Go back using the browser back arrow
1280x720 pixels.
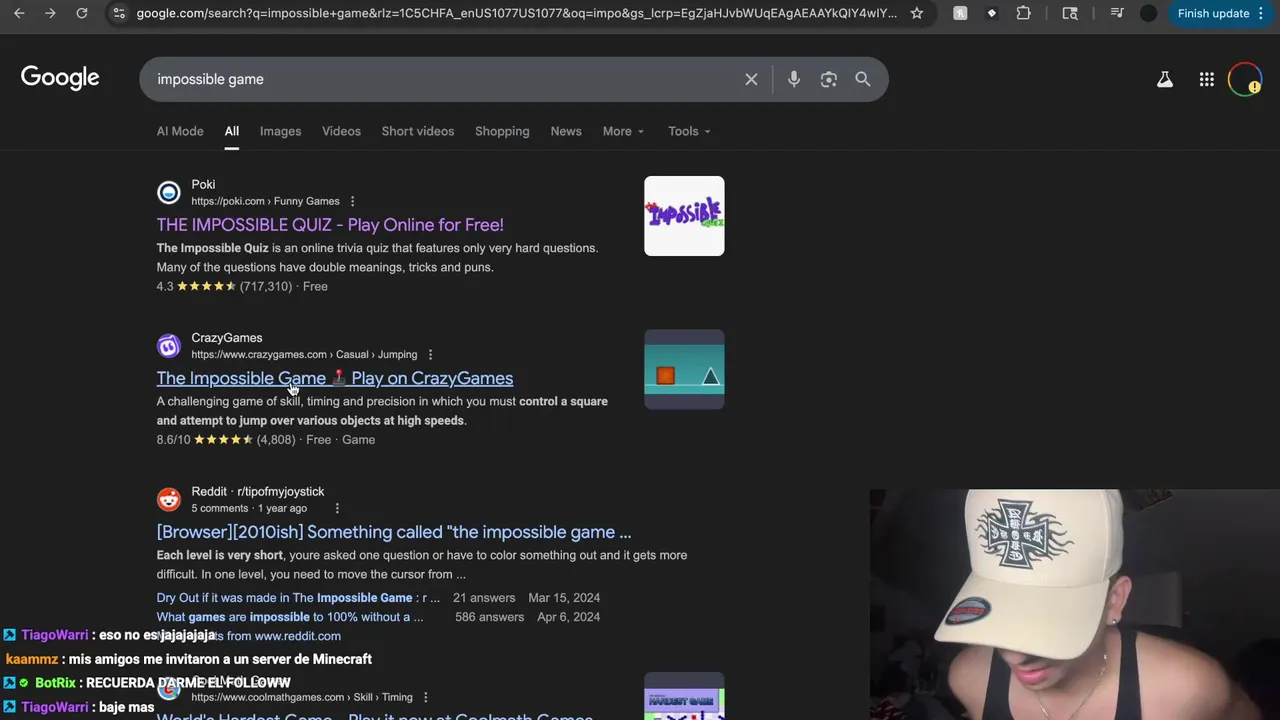tap(19, 13)
